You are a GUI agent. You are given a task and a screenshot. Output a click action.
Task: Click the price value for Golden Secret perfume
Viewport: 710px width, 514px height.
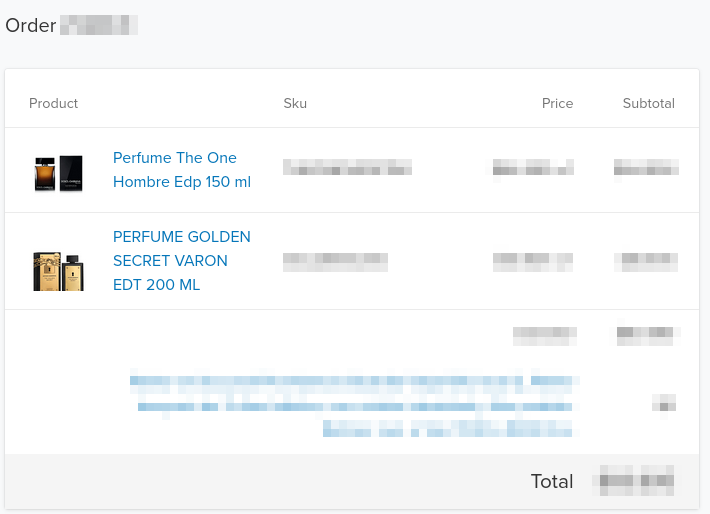pos(533,262)
